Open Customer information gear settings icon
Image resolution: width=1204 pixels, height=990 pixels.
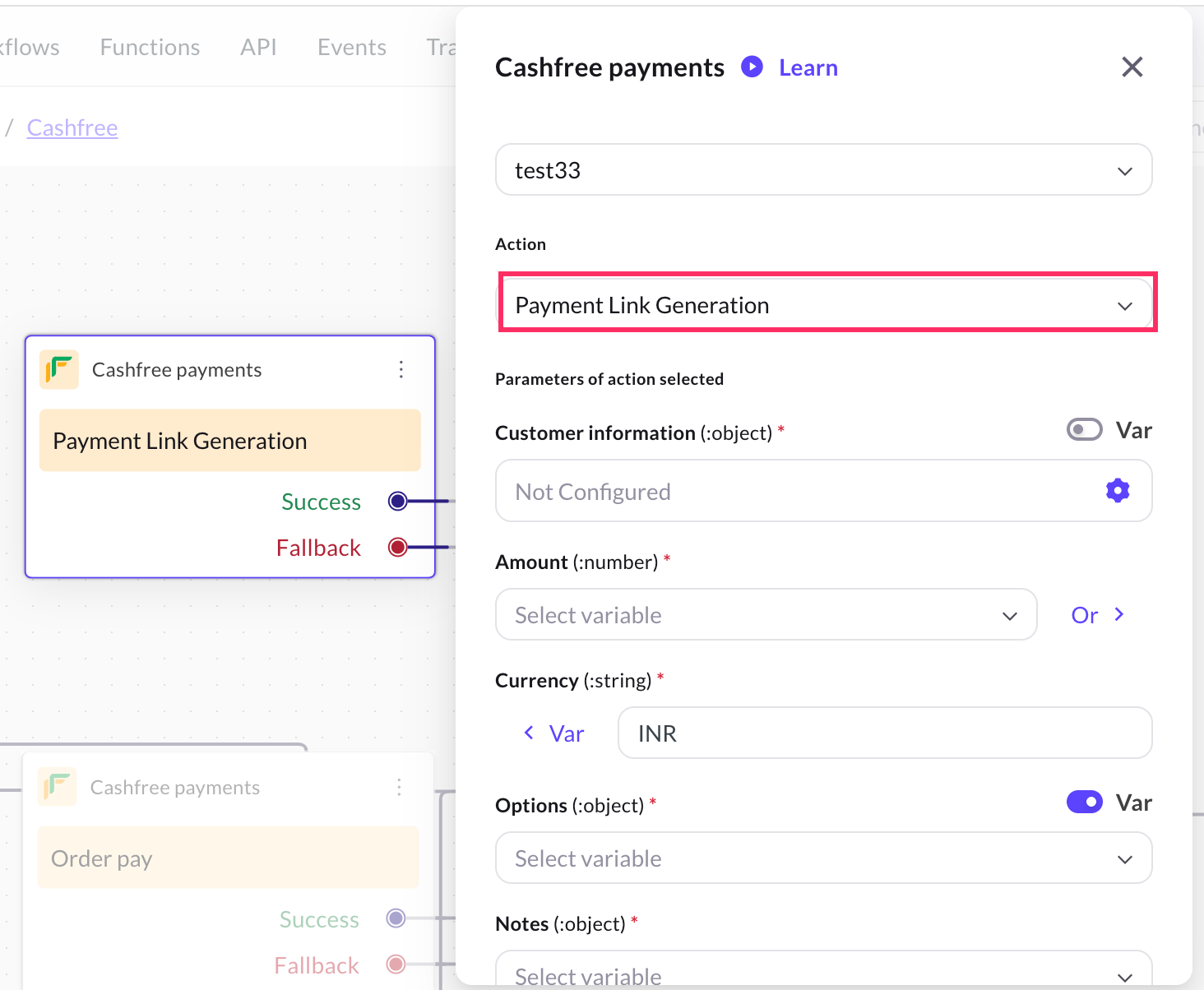(1117, 491)
